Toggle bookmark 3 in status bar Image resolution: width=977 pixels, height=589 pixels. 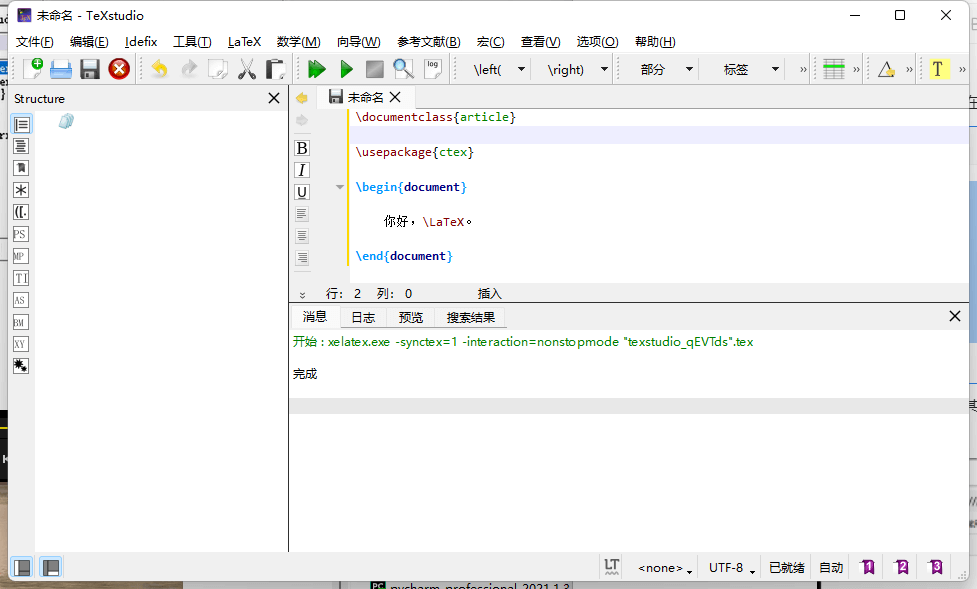coord(935,567)
